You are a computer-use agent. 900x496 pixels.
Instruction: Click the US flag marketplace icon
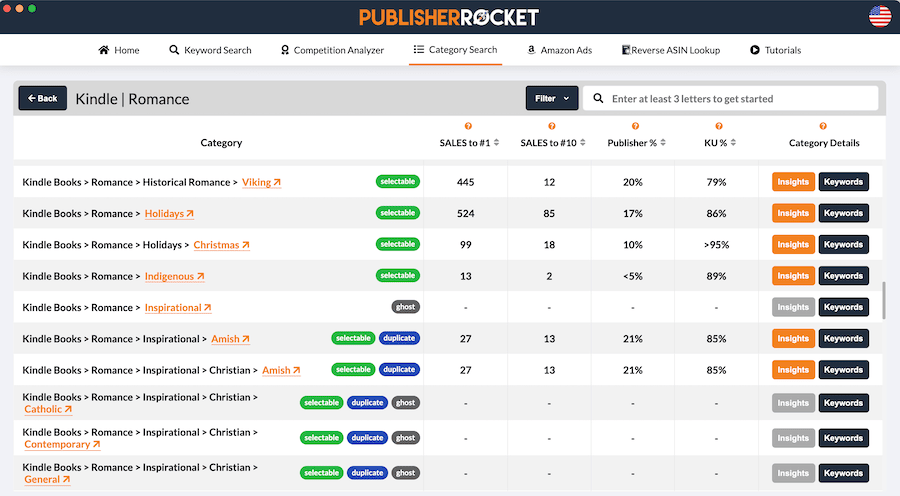(x=880, y=16)
